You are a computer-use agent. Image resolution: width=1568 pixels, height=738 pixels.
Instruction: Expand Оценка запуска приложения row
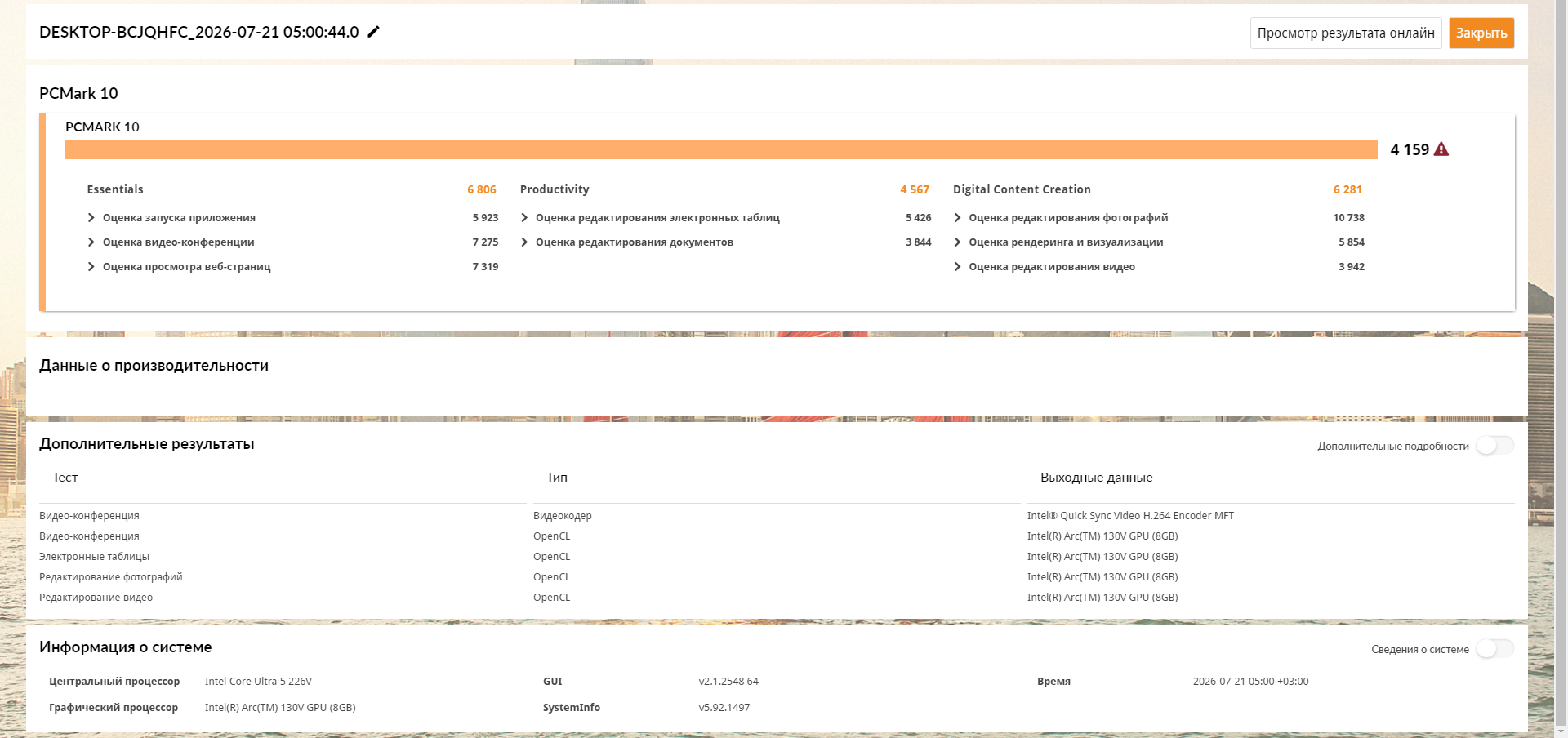[292, 218]
